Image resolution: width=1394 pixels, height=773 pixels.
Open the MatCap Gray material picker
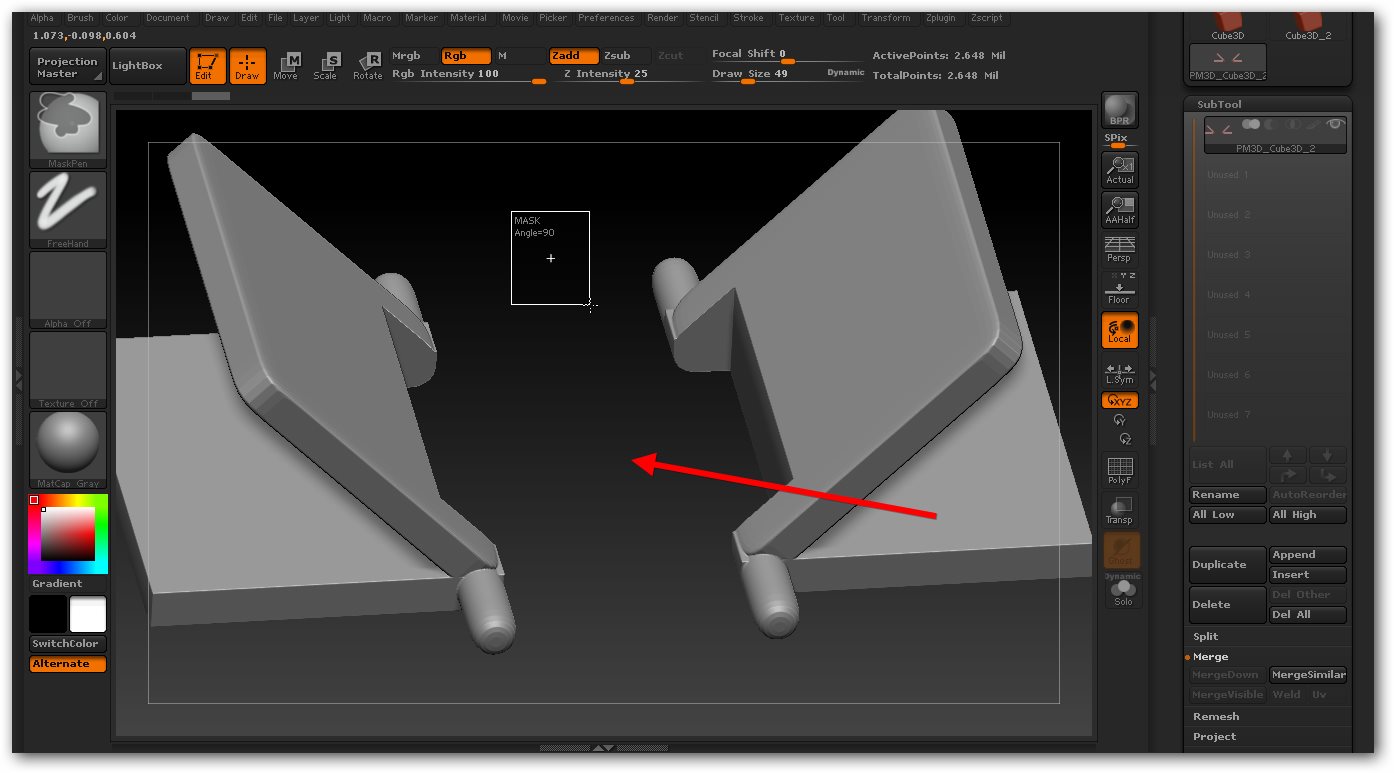(68, 450)
